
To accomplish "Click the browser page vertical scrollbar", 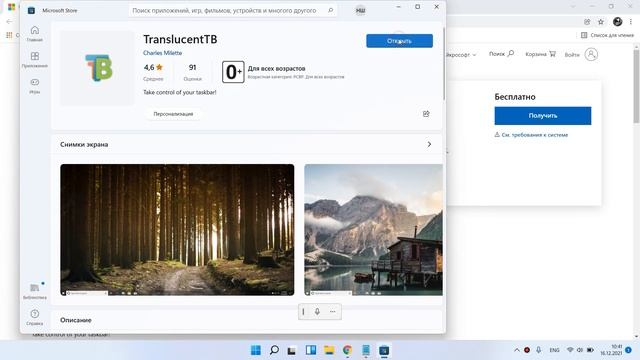I will (636, 87).
